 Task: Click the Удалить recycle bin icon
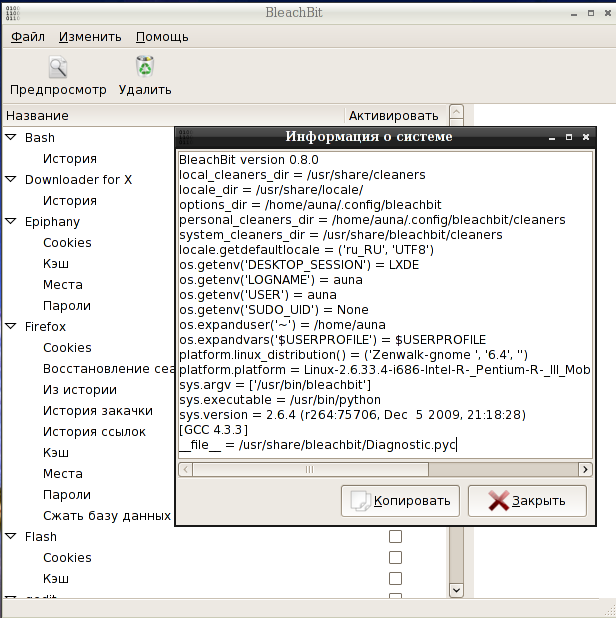145,66
